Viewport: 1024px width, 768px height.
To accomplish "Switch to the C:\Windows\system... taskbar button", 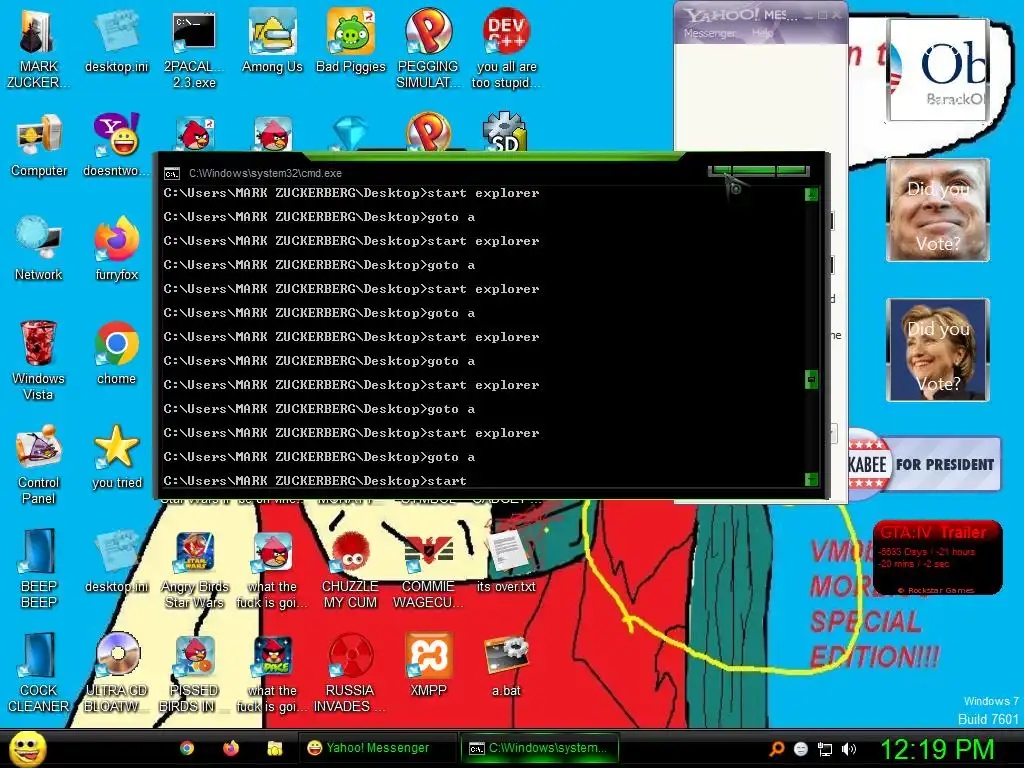I will [539, 748].
